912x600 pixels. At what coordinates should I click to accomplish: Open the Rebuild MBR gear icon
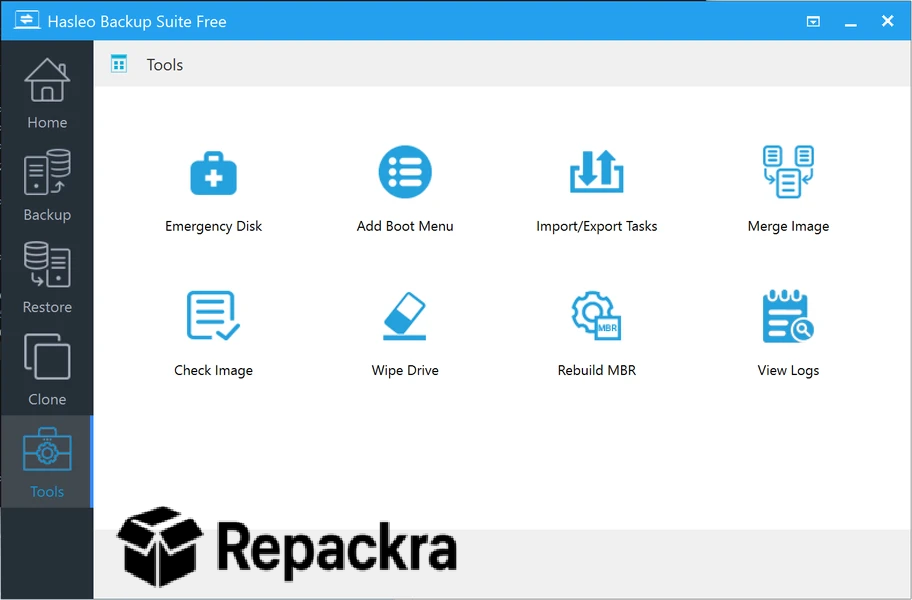[596, 316]
